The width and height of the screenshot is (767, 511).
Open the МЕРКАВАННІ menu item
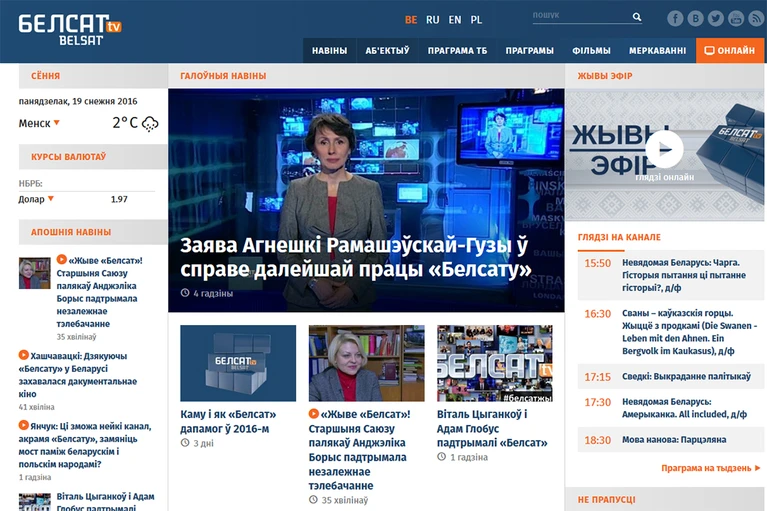pyautogui.click(x=657, y=50)
